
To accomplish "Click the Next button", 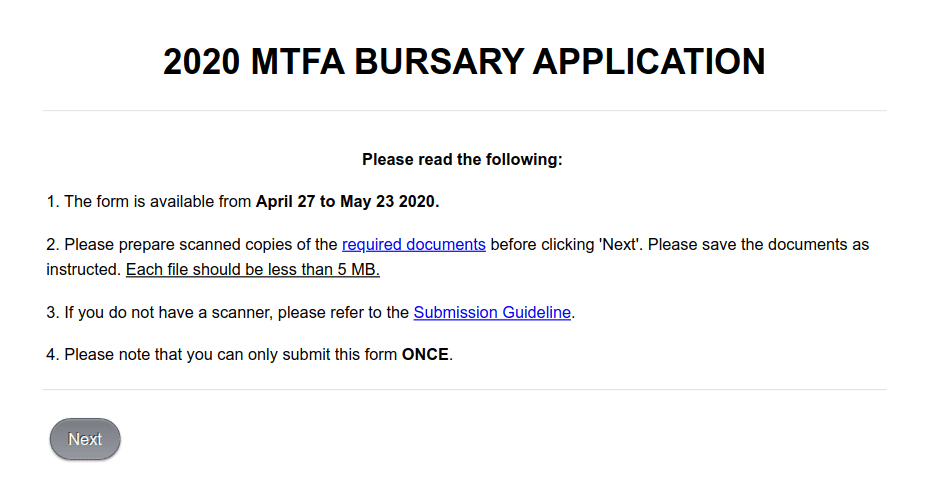I will (85, 440).
